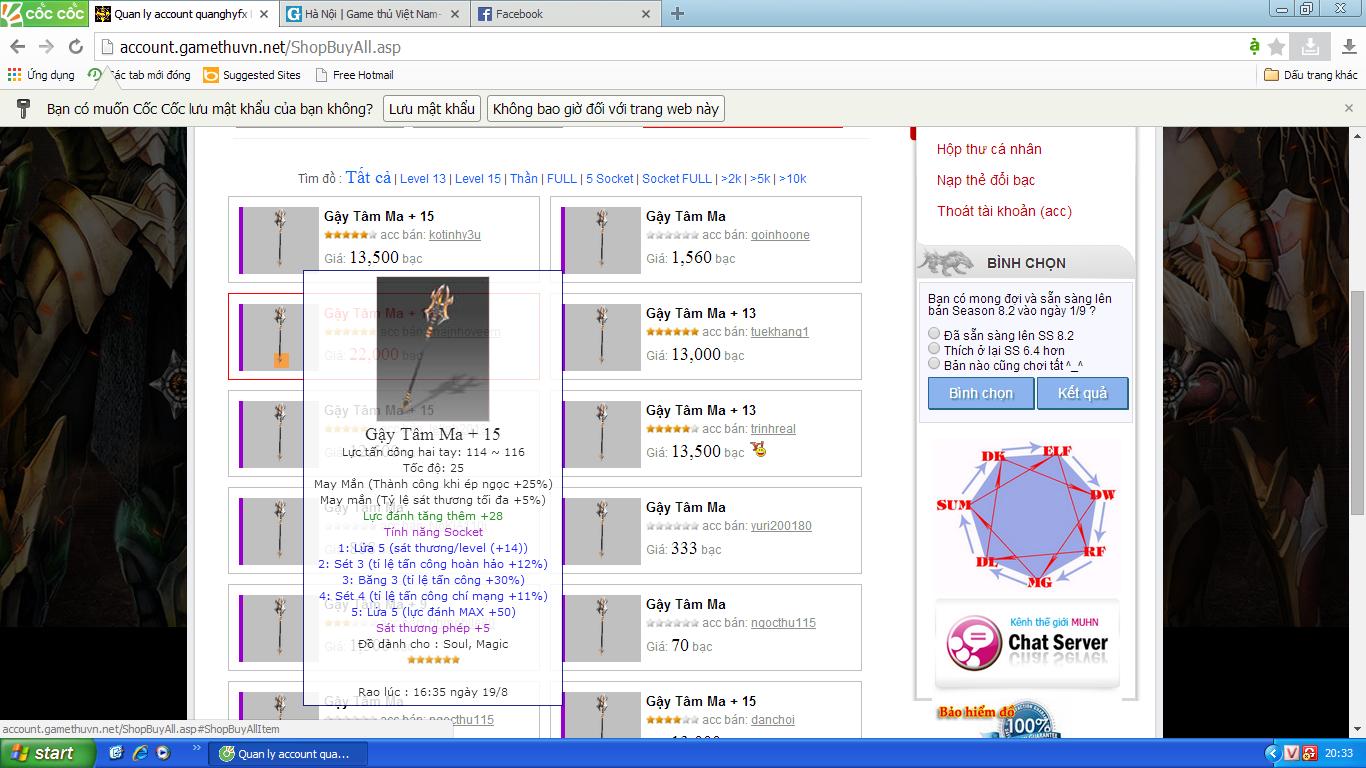Screen dimensions: 1366x768
Task: Click the browser forward arrow
Action: coord(46,47)
